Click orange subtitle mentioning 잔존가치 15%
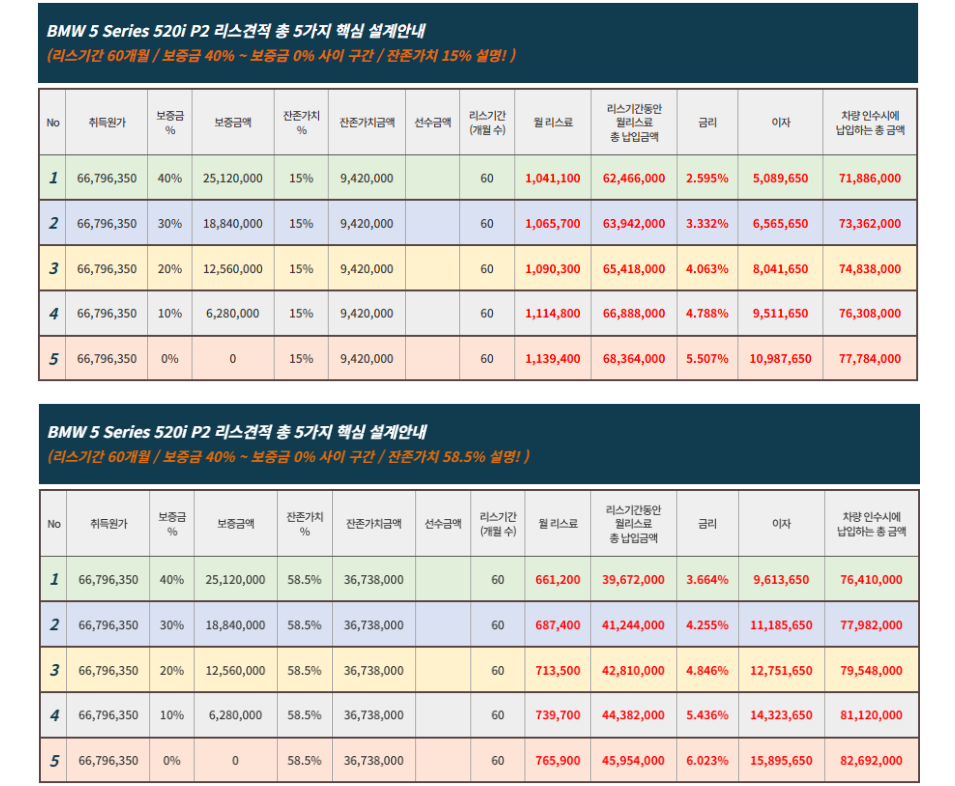The width and height of the screenshot is (955, 786). point(281,55)
